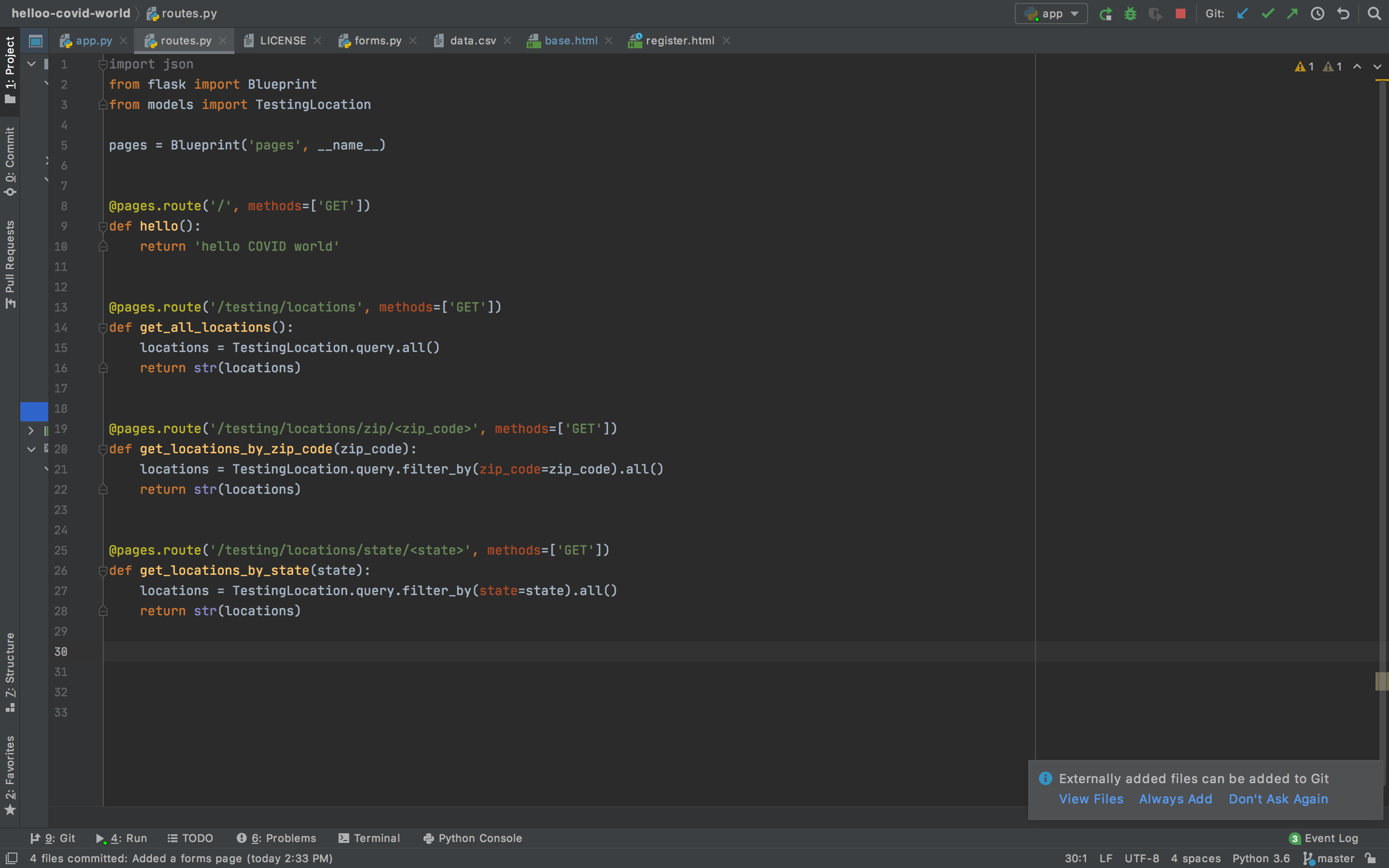This screenshot has width=1389, height=868.
Task: Toggle the Project tool window
Action: click(x=10, y=69)
